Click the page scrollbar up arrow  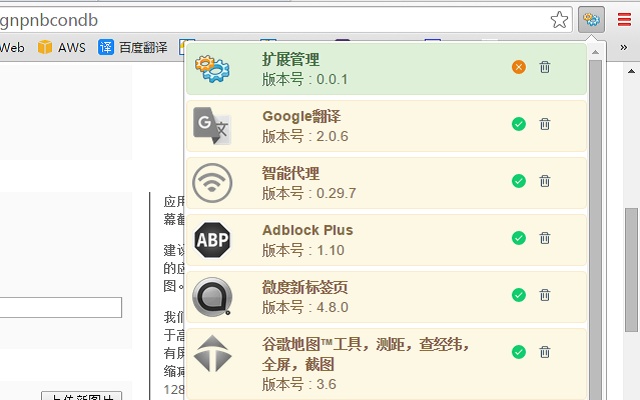click(x=631, y=71)
